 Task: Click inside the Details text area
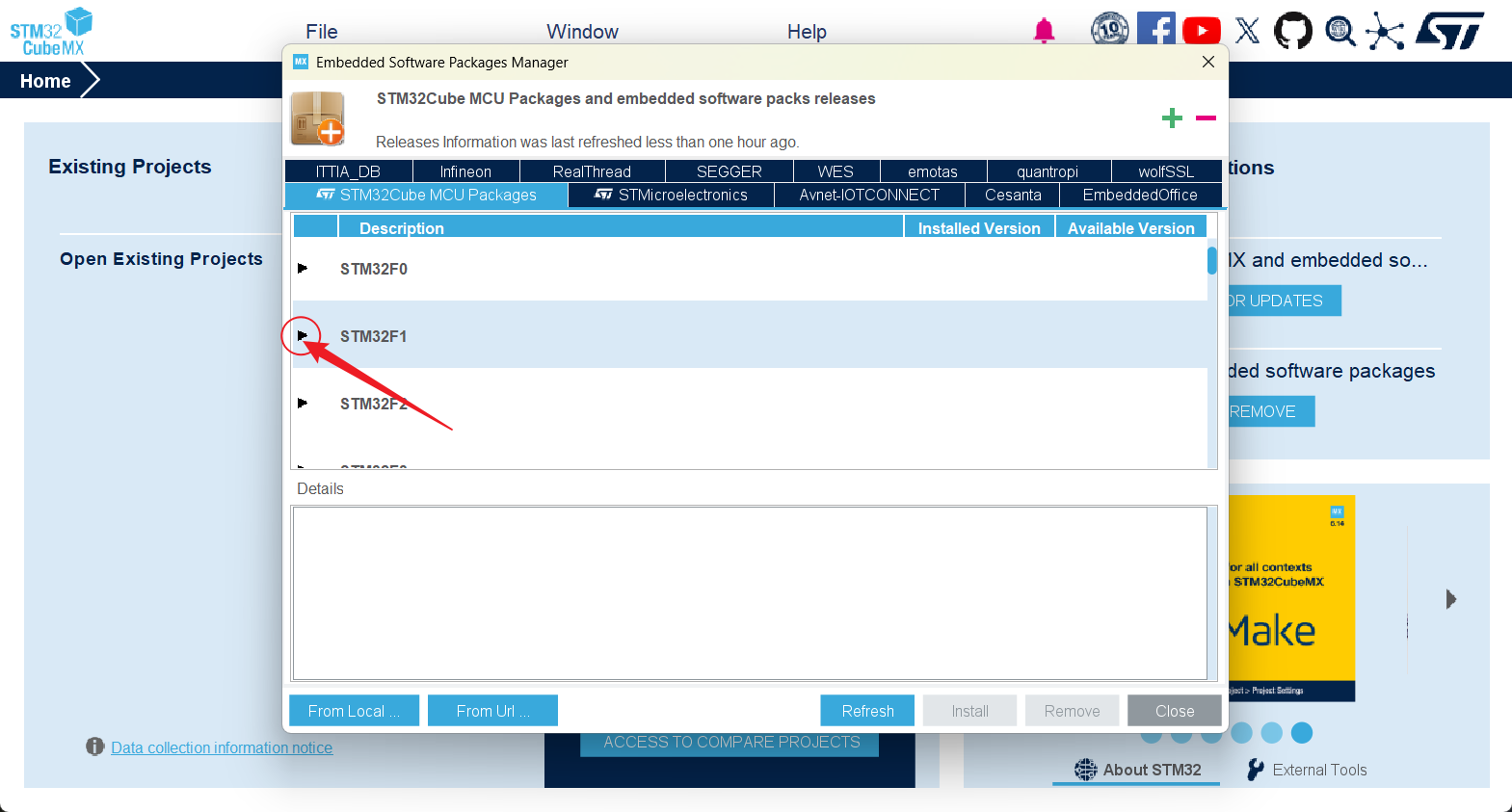pyautogui.click(x=750, y=593)
